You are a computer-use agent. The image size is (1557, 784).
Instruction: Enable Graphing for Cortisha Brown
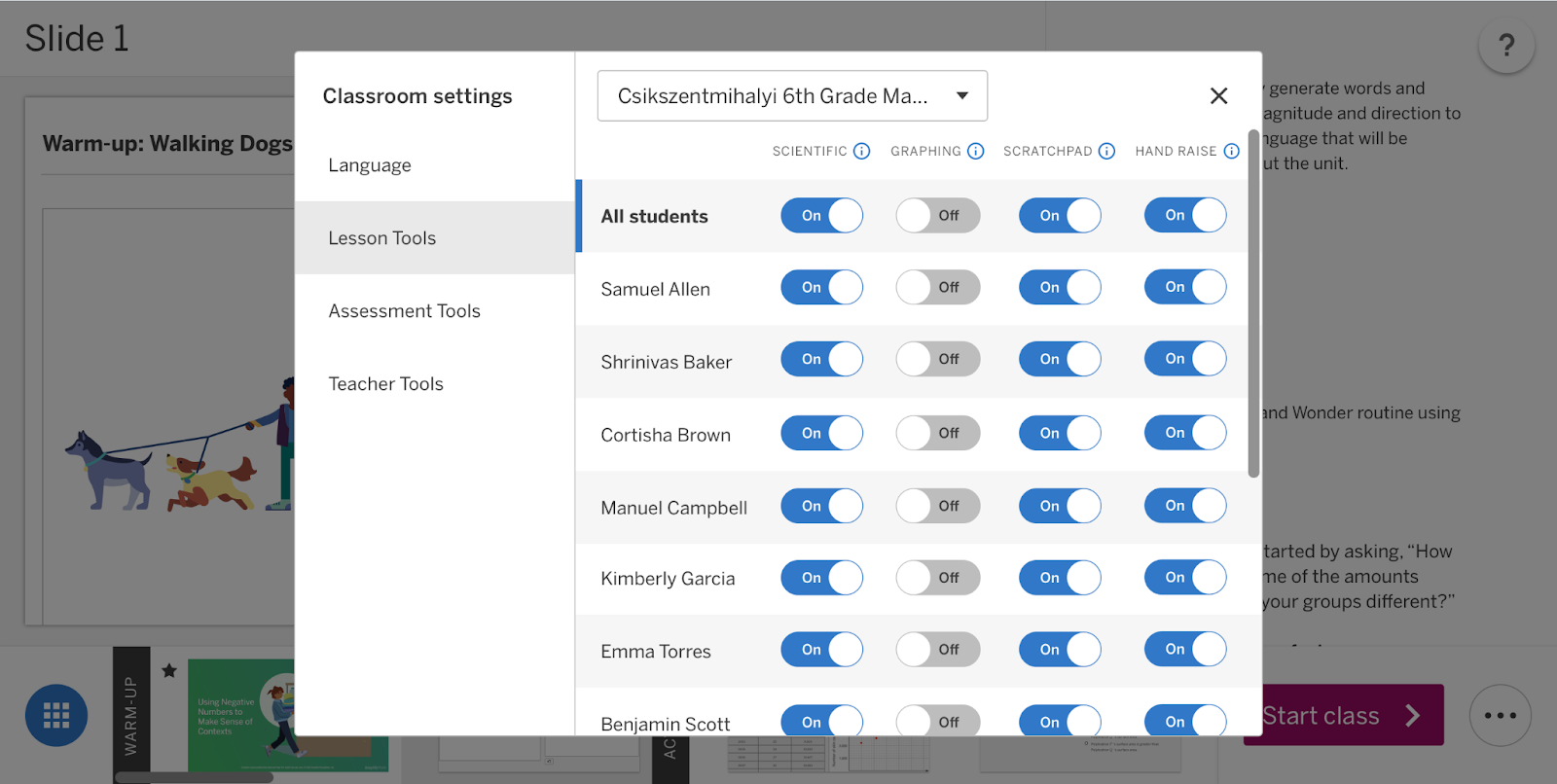tap(937, 433)
